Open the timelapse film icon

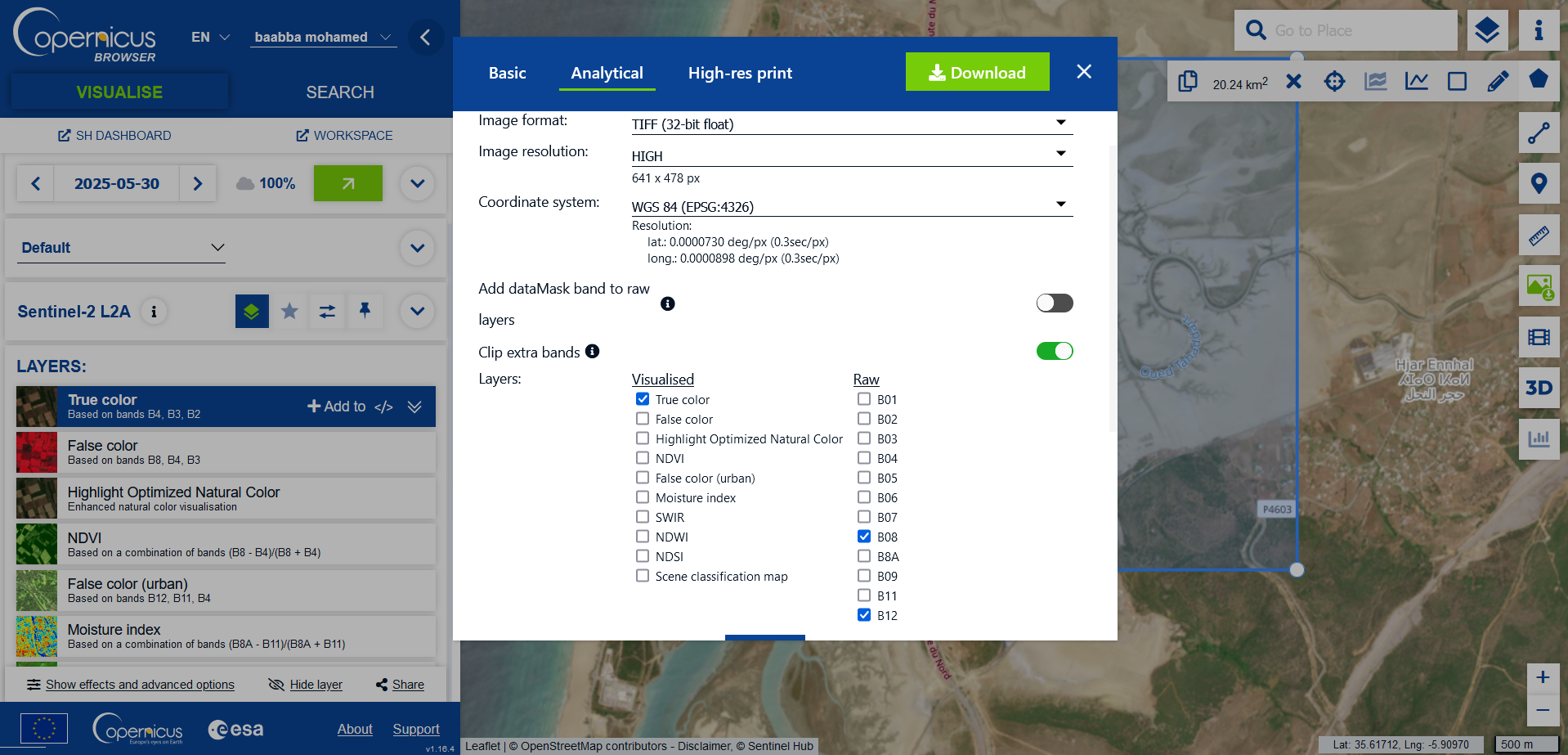1539,337
